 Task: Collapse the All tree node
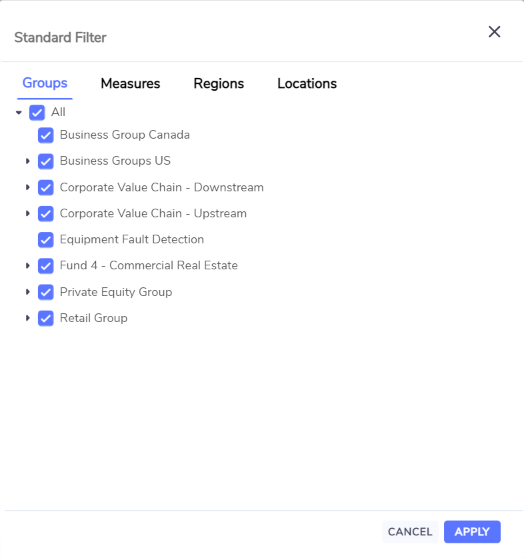tap(19, 113)
